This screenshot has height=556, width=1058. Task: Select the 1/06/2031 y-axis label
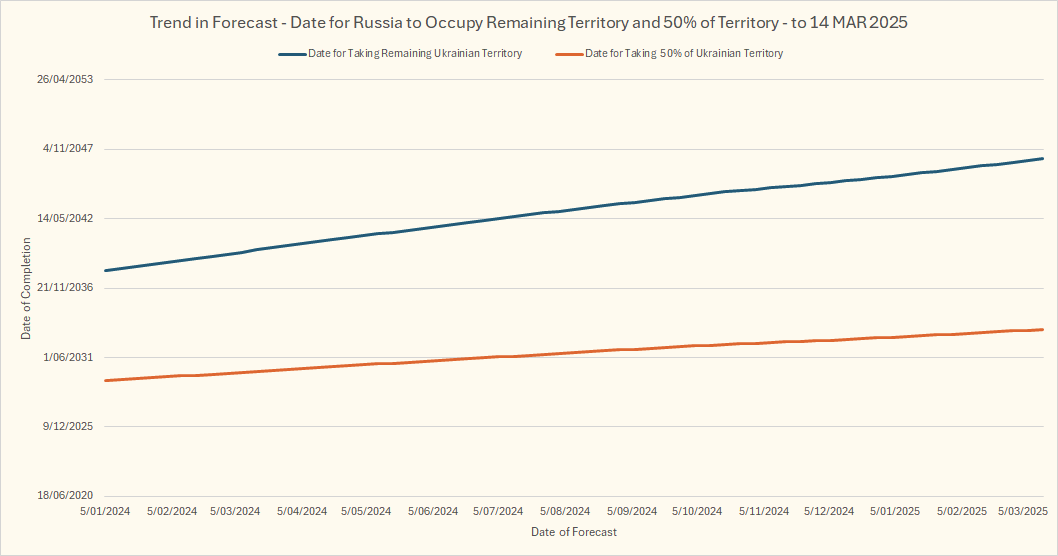tap(68, 357)
